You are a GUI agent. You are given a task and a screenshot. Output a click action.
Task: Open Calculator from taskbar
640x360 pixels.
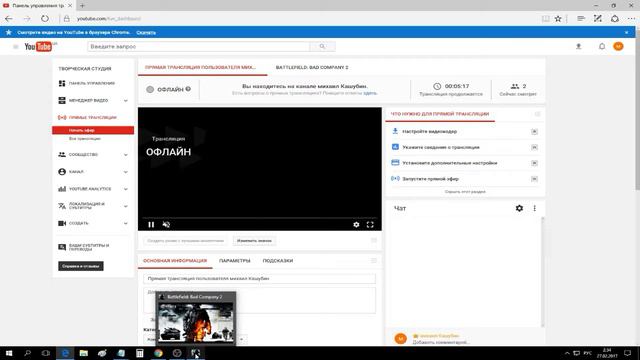(x=140, y=353)
